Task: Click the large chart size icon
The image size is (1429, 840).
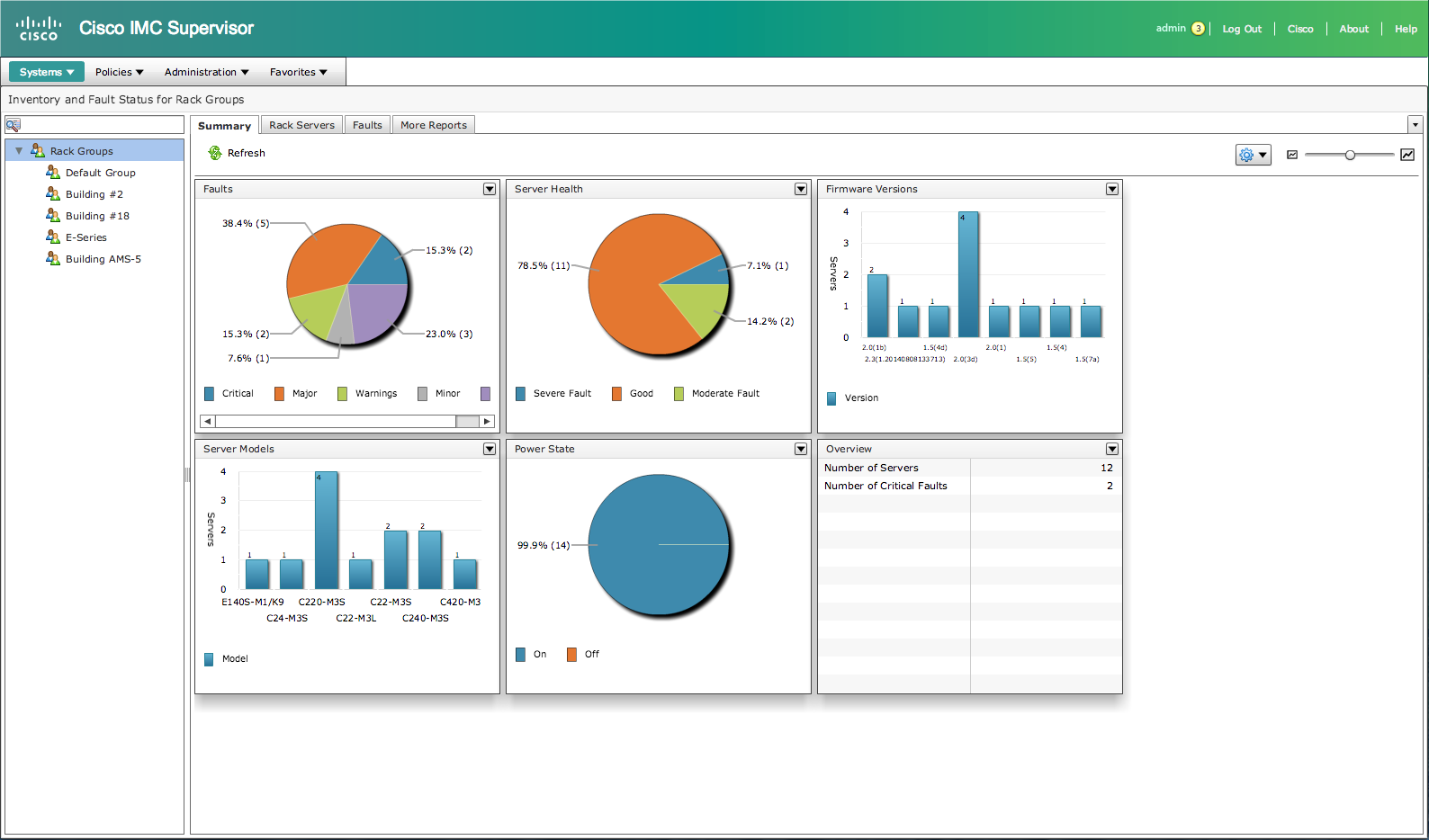Action: tap(1407, 155)
